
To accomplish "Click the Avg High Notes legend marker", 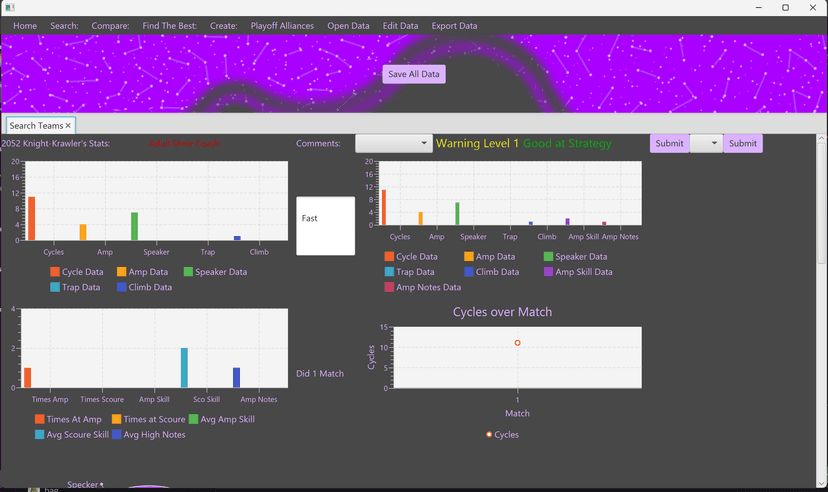I will pyautogui.click(x=116, y=434).
